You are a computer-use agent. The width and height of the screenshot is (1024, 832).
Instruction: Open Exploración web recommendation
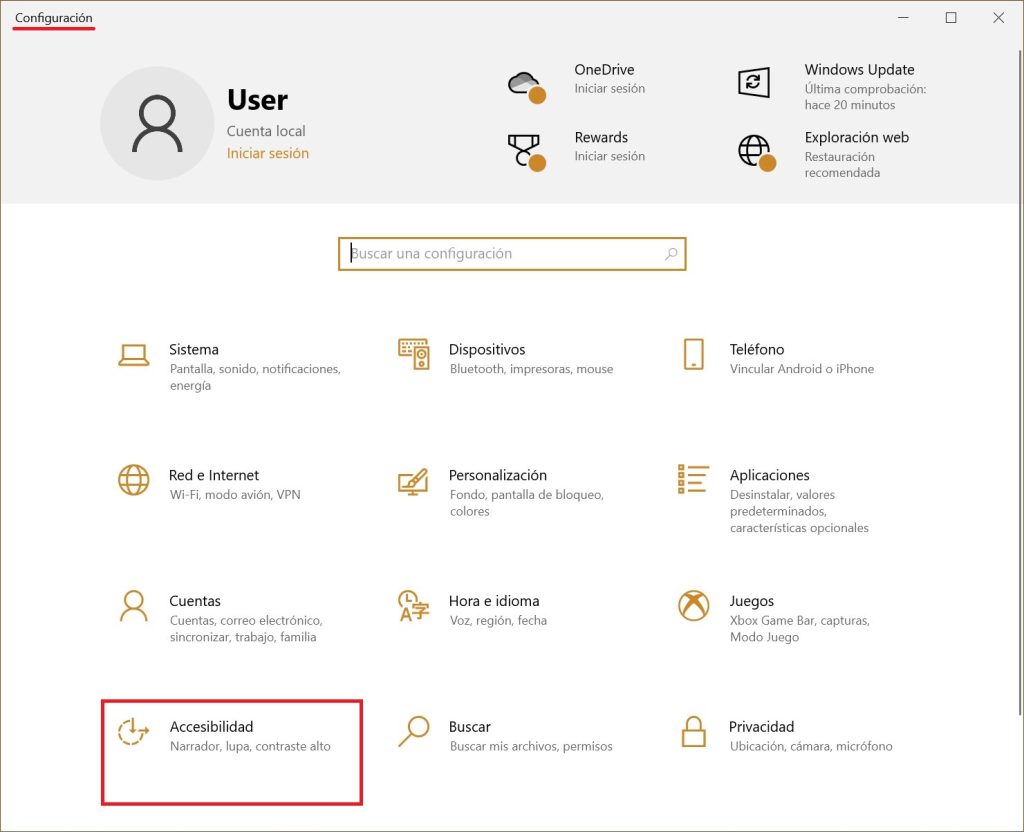857,137
